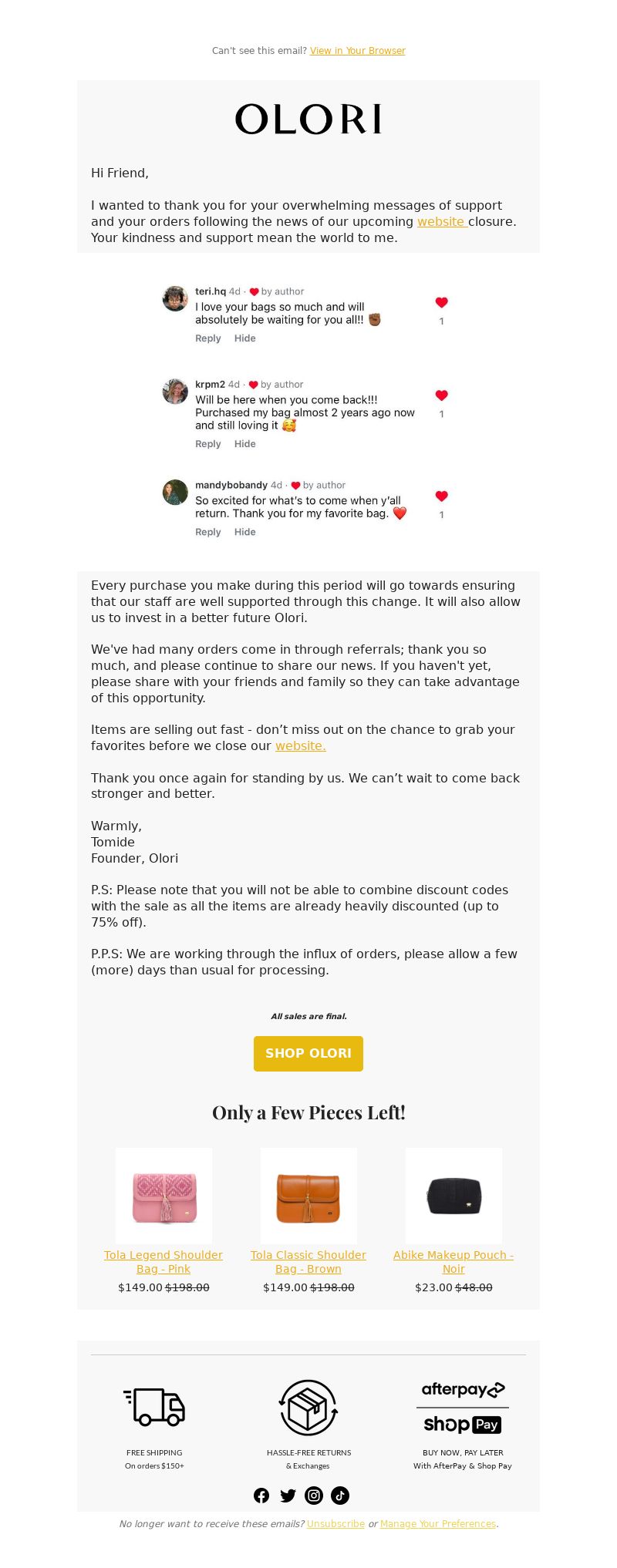Toggle the heart on krpm2's comment
This screenshot has height=1568, width=617.
click(441, 395)
